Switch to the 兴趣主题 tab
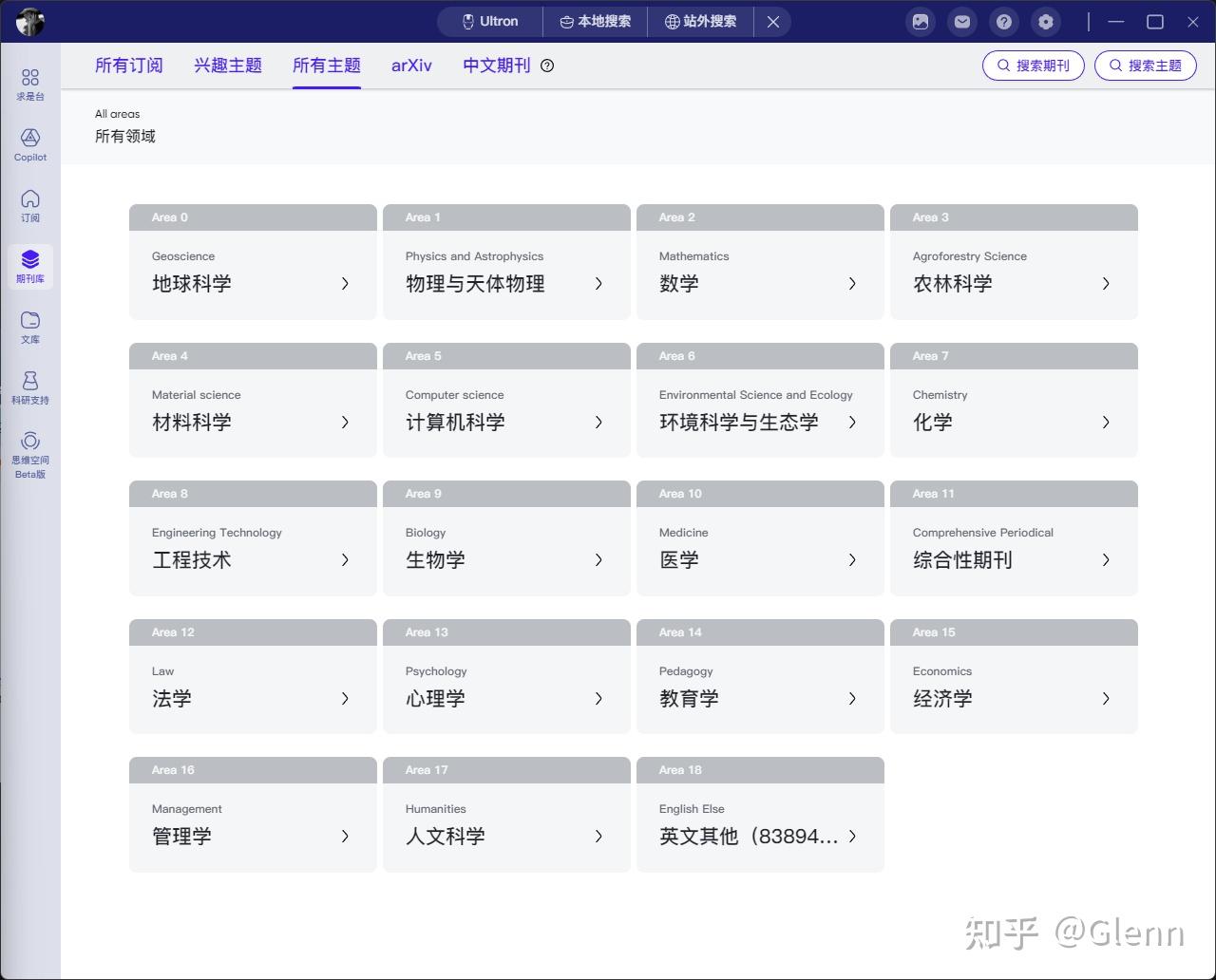This screenshot has width=1216, height=980. point(227,66)
